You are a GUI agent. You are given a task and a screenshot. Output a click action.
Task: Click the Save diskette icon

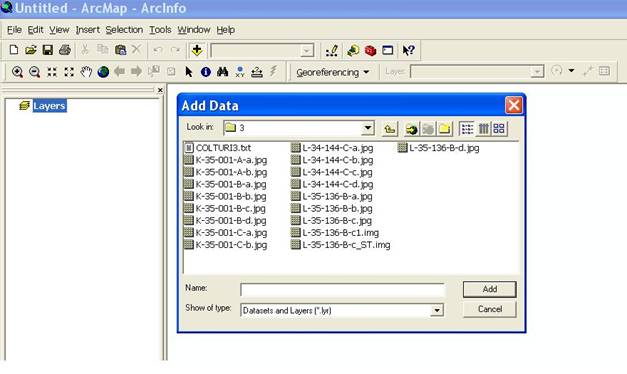point(48,50)
